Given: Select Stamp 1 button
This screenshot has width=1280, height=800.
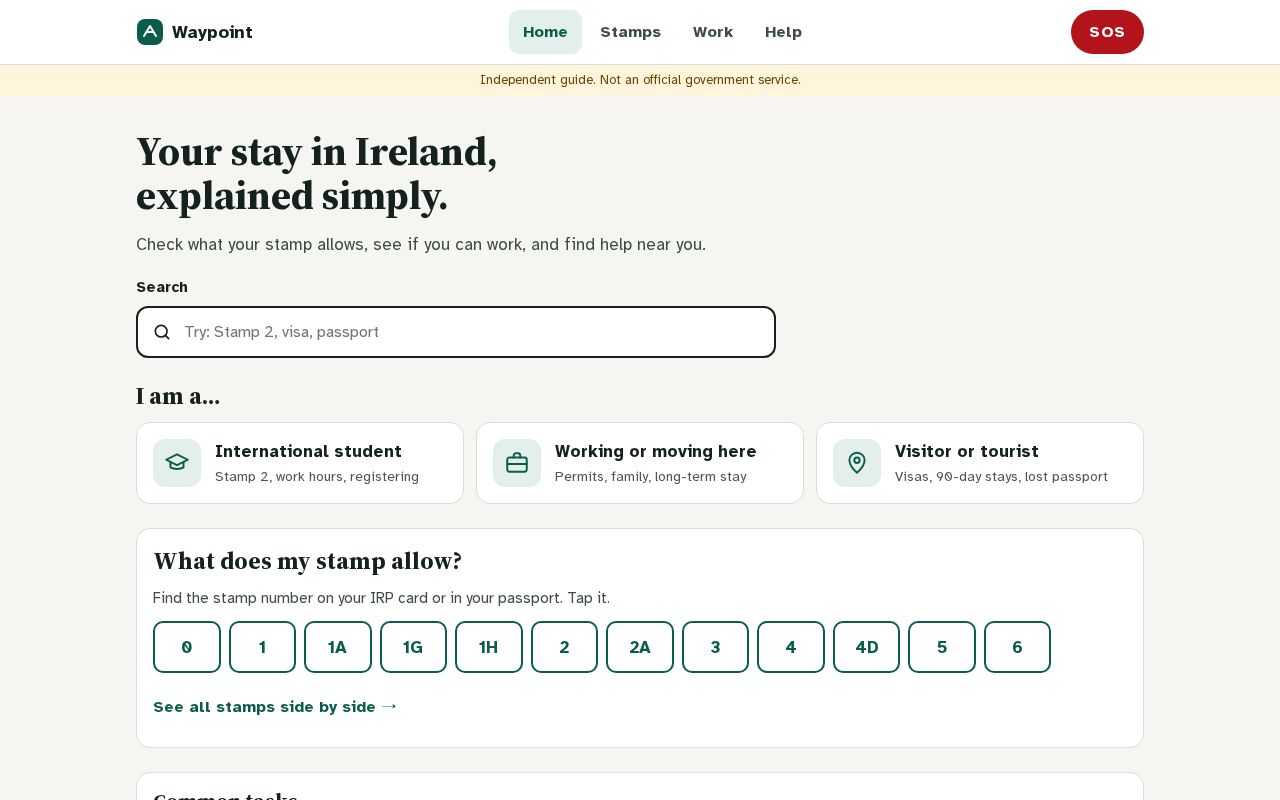Looking at the screenshot, I should [x=262, y=647].
